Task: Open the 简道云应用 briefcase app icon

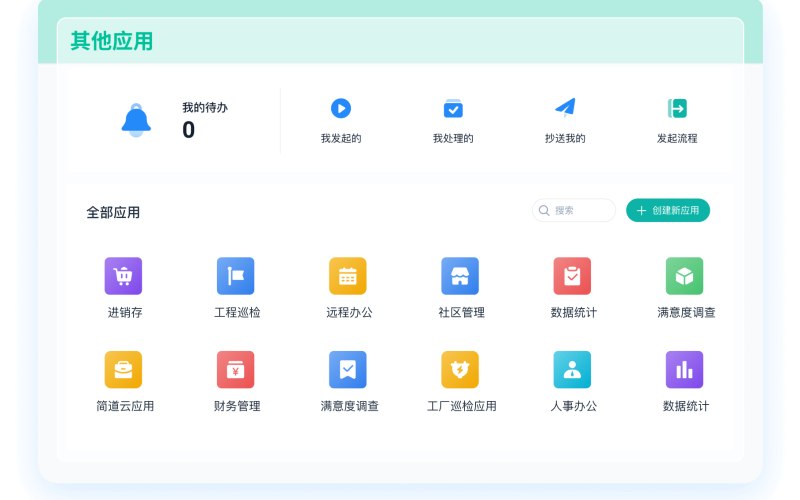Action: 123,370
